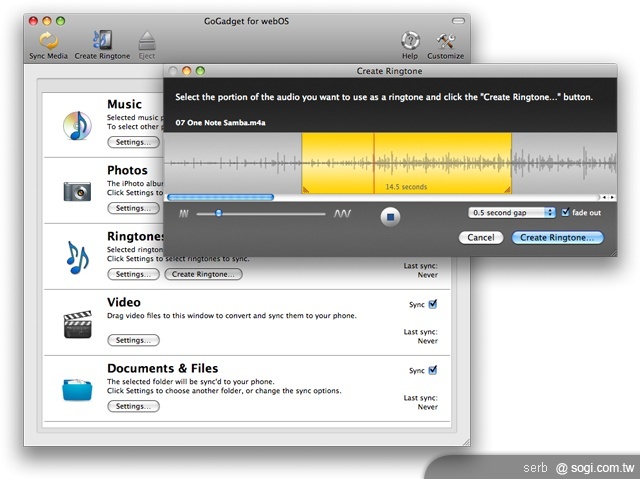Click the Video clapperboard icon
The image size is (640, 479).
coord(77,323)
